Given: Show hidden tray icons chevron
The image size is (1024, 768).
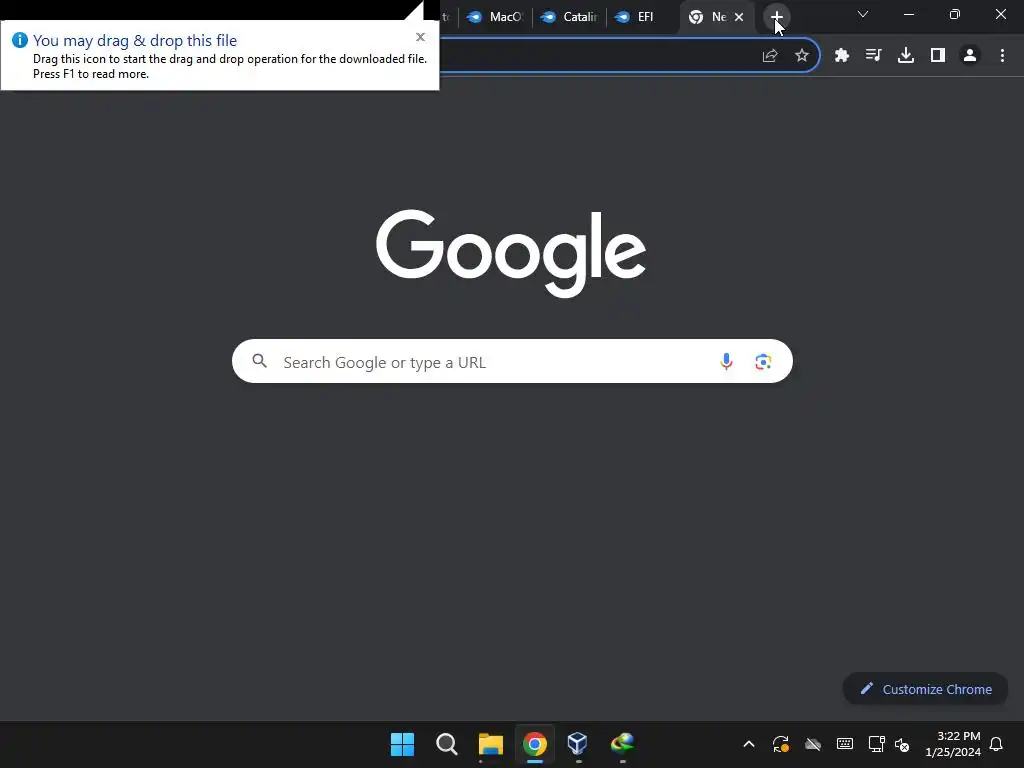Looking at the screenshot, I should point(749,744).
